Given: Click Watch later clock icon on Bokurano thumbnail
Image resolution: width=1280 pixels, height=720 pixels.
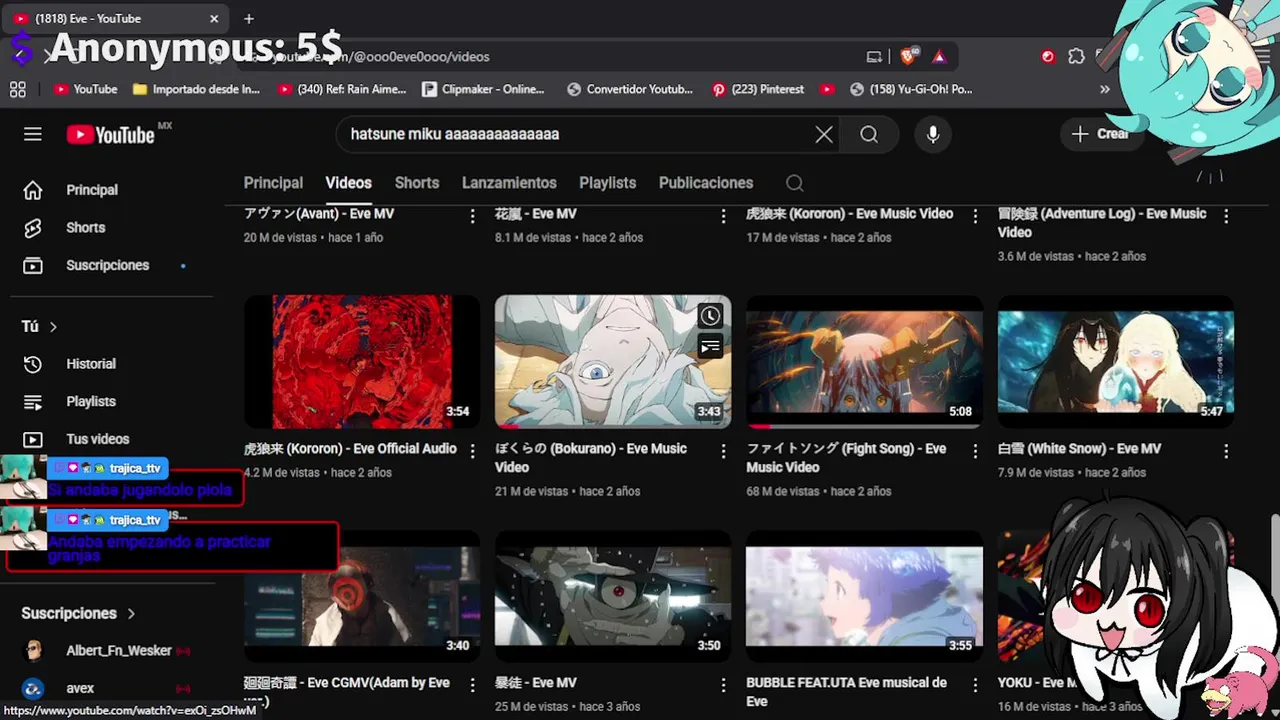Looking at the screenshot, I should (710, 316).
